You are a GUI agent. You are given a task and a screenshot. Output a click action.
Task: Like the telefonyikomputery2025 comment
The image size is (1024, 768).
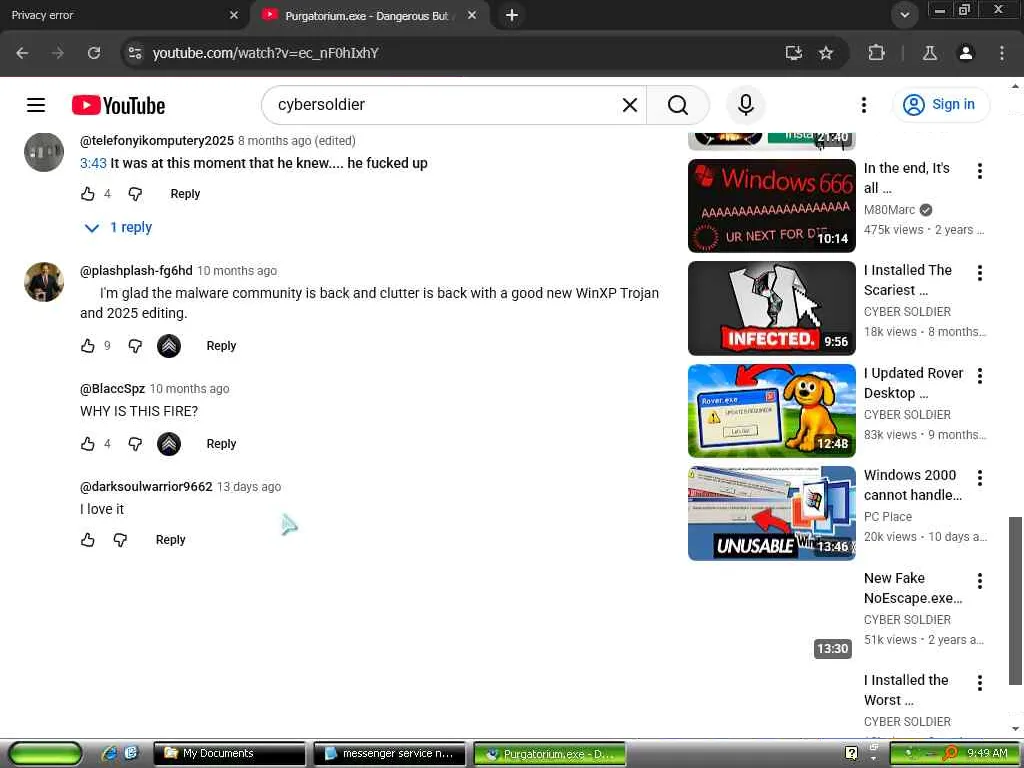click(x=88, y=194)
